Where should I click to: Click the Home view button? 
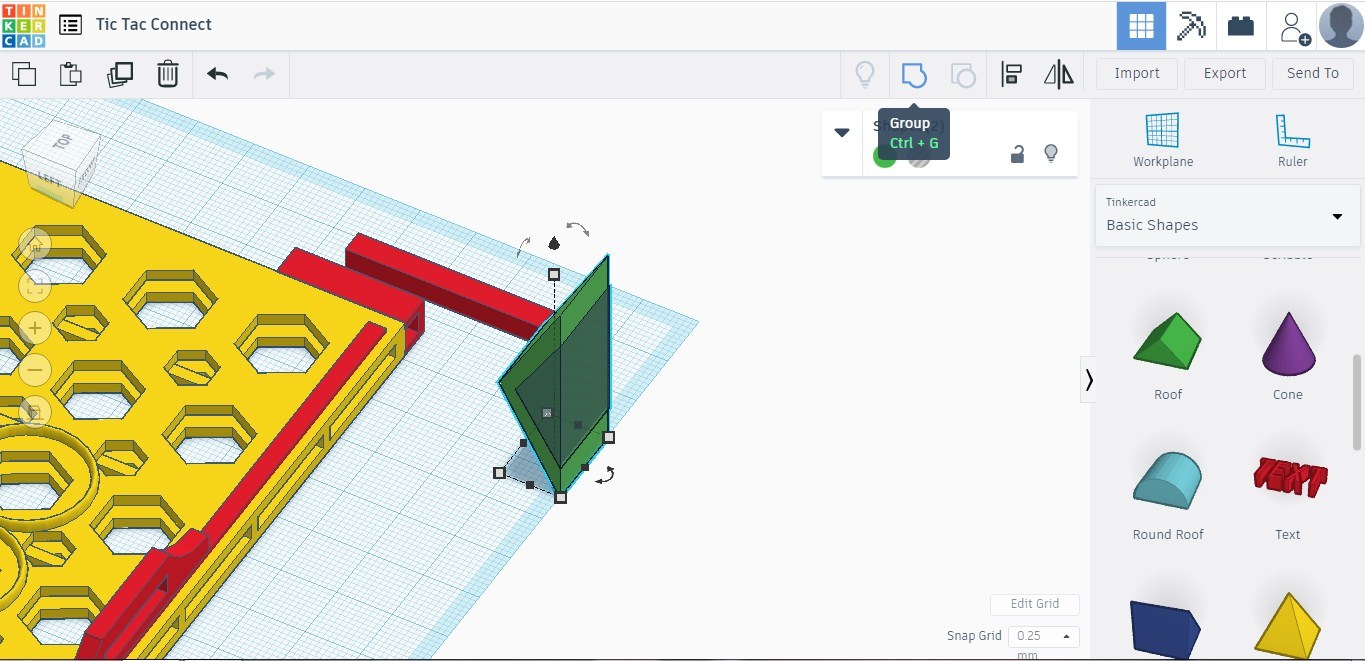(x=35, y=243)
